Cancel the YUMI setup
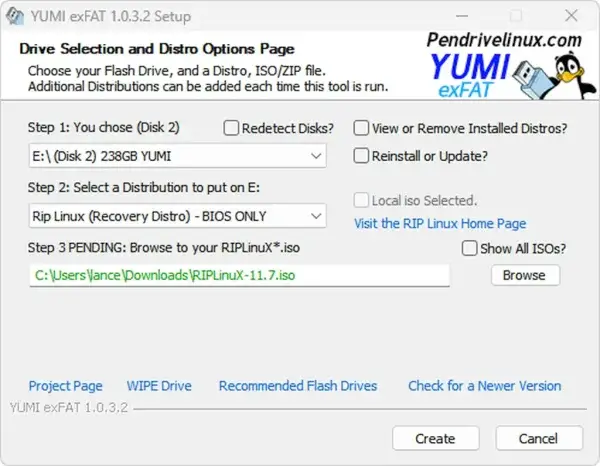600x466 pixels. (538, 438)
